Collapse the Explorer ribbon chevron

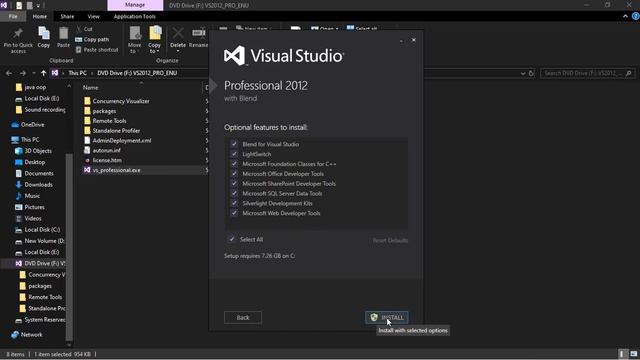pos(625,16)
